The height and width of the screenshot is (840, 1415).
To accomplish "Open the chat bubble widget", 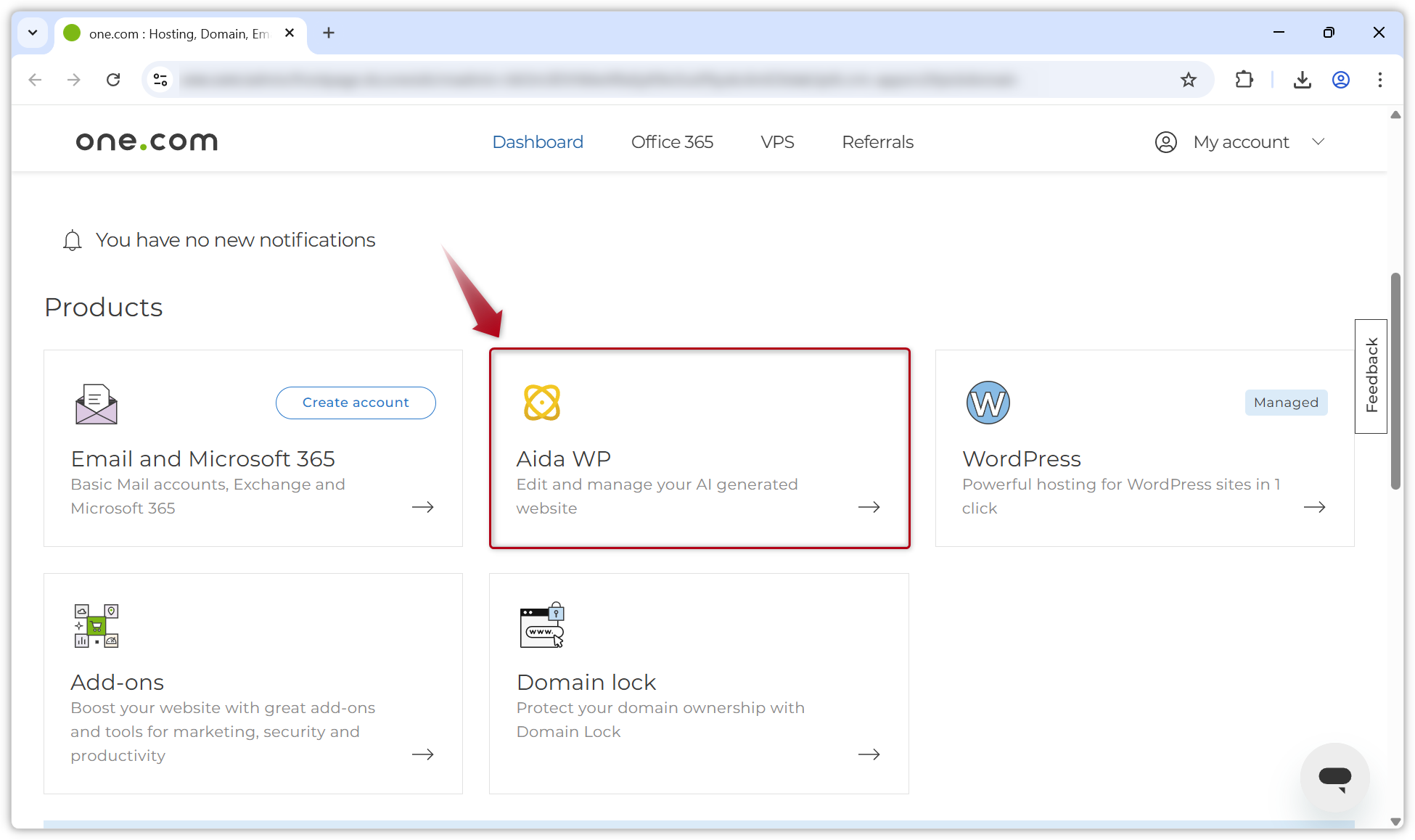I will click(1334, 778).
